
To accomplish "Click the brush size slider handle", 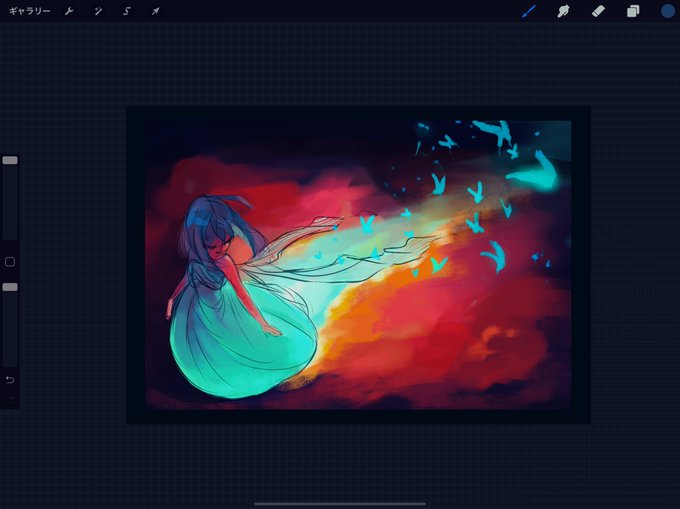I will click(x=10, y=160).
